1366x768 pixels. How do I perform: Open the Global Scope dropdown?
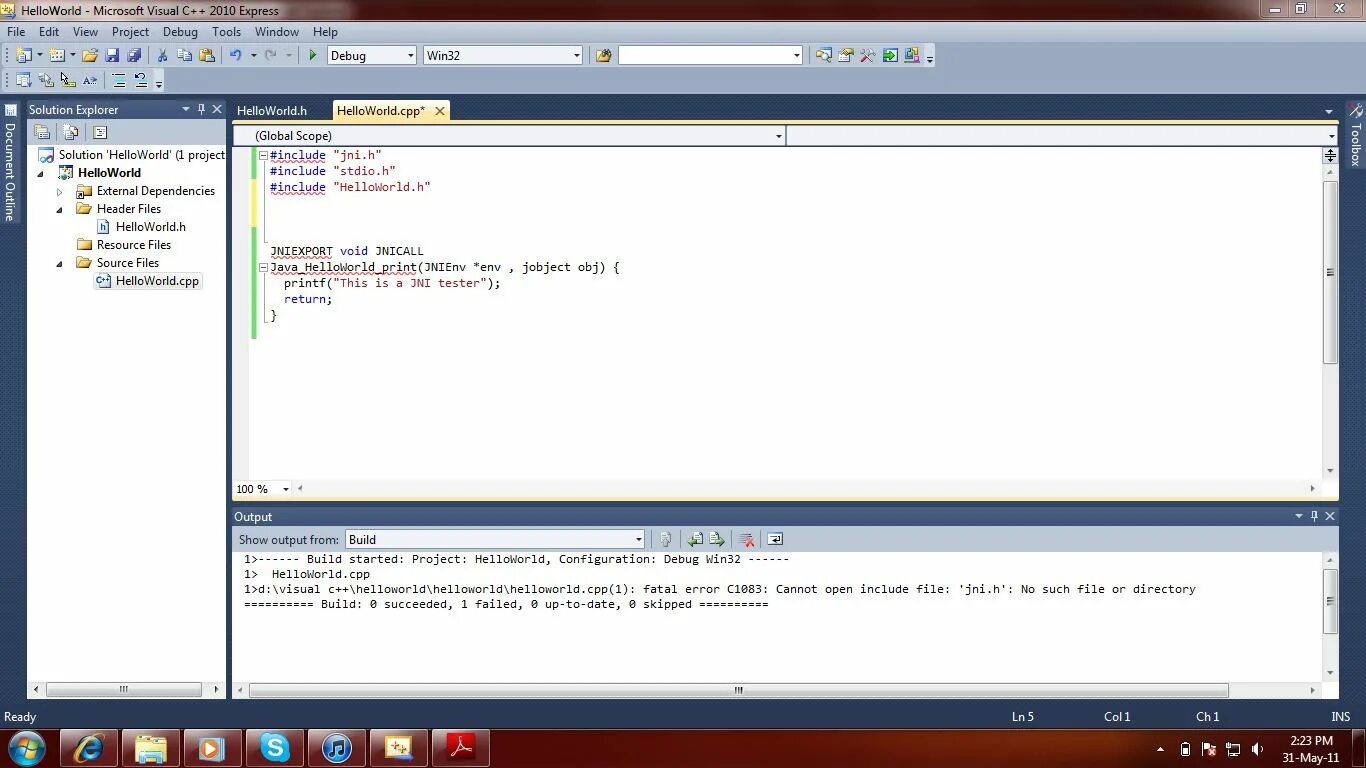pyautogui.click(x=779, y=136)
